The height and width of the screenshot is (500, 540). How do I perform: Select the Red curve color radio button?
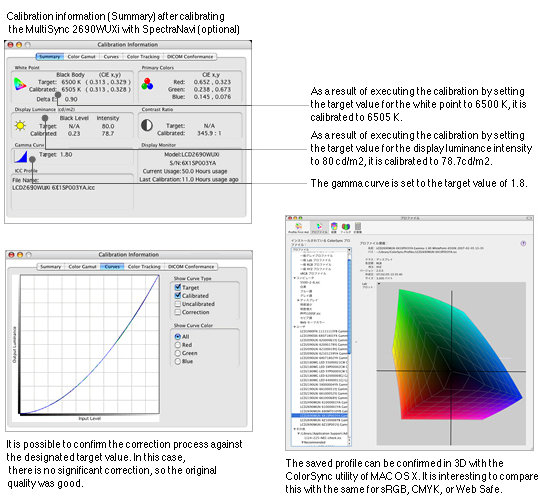[178, 345]
